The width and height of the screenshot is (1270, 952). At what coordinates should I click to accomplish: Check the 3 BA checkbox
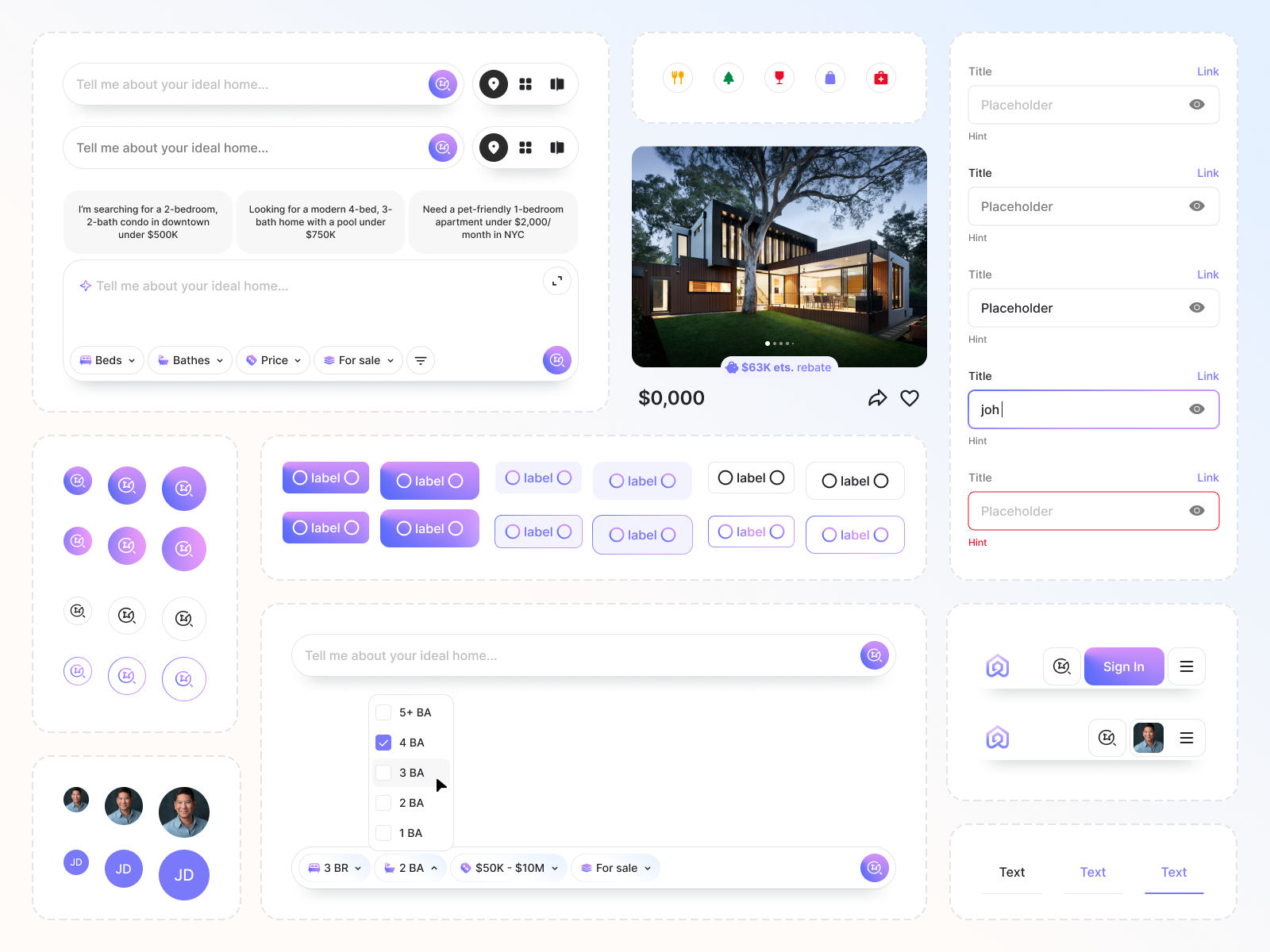(383, 773)
